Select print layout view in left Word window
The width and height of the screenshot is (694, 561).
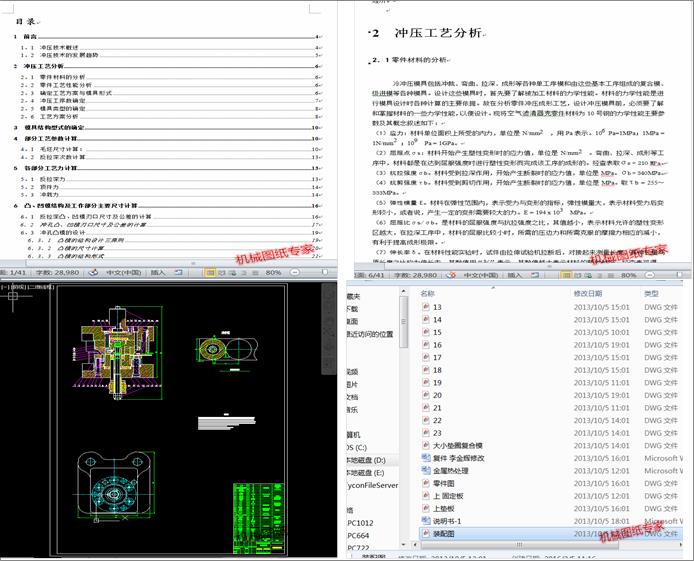[210, 273]
